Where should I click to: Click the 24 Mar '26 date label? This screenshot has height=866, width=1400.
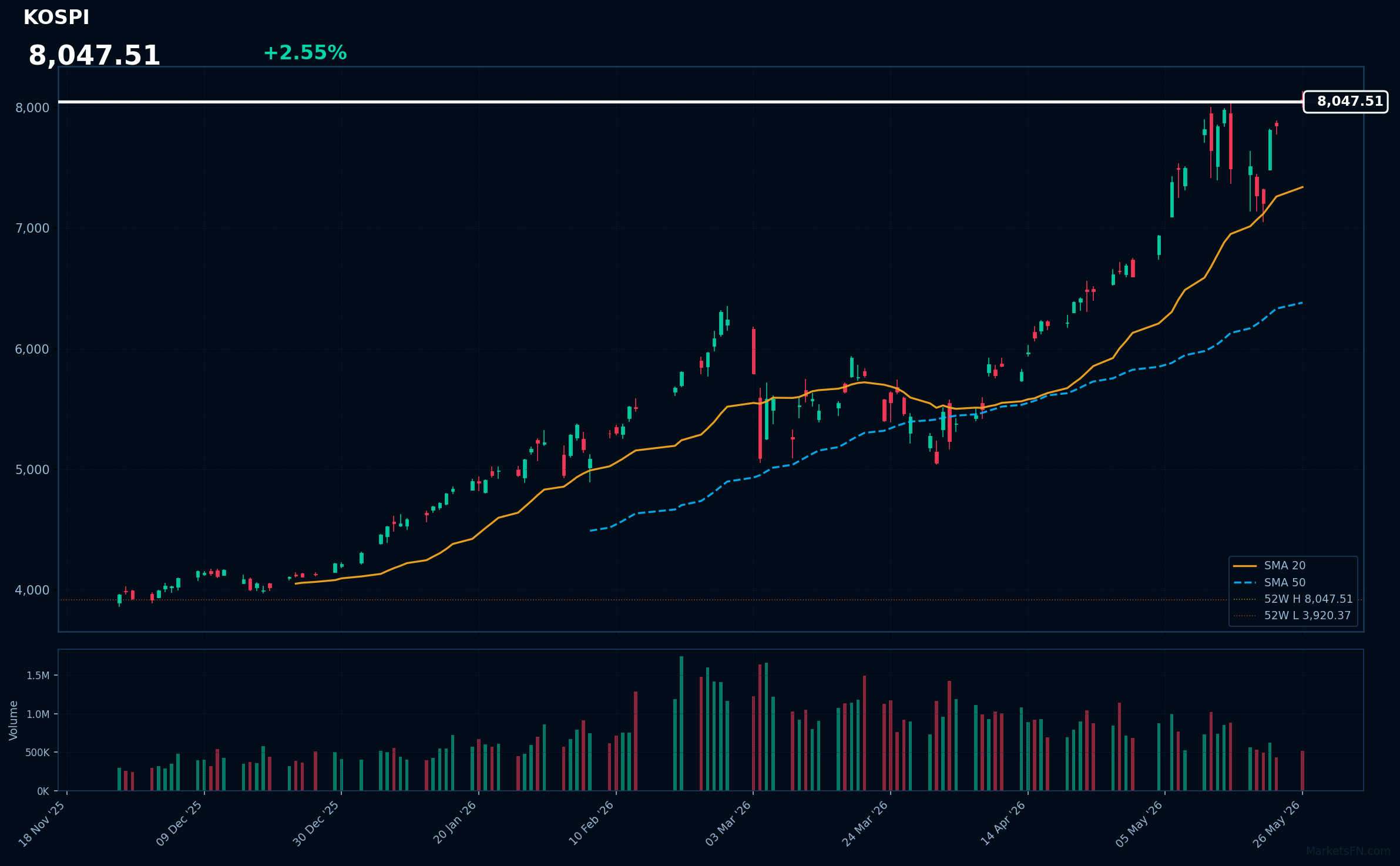tap(865, 824)
